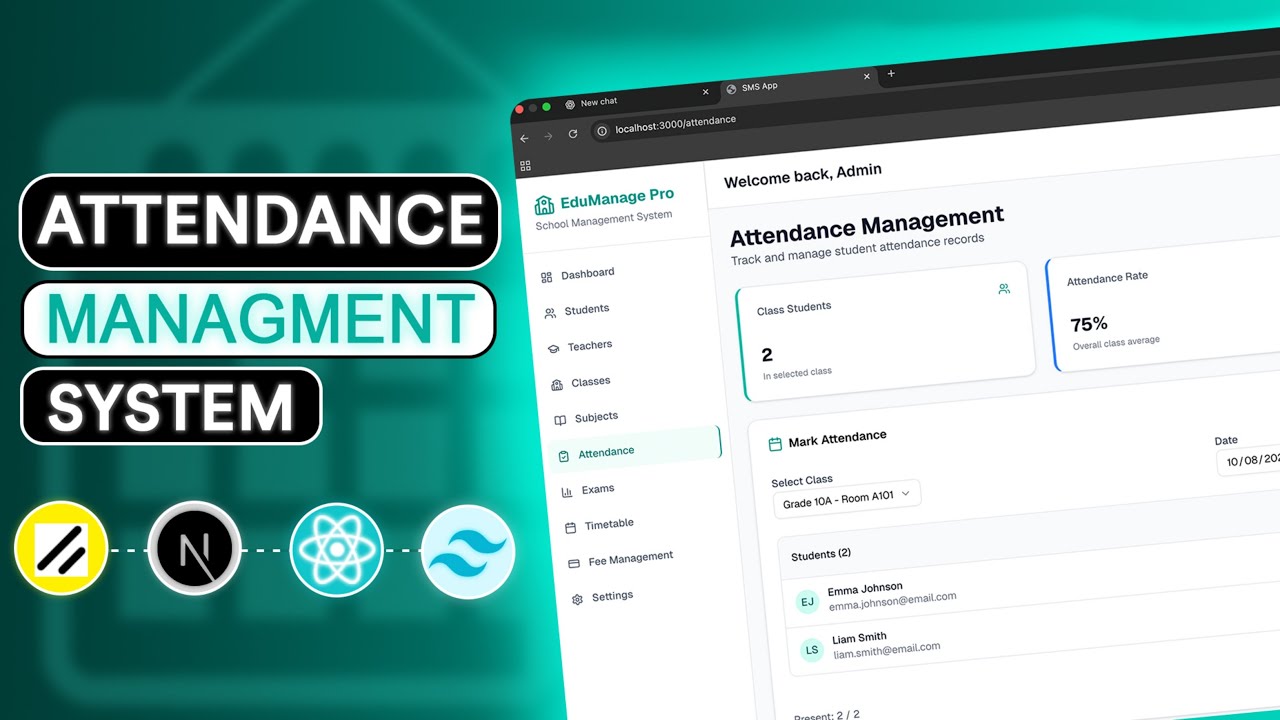This screenshot has height=720, width=1280.
Task: Click the Date input field
Action: [1249, 461]
